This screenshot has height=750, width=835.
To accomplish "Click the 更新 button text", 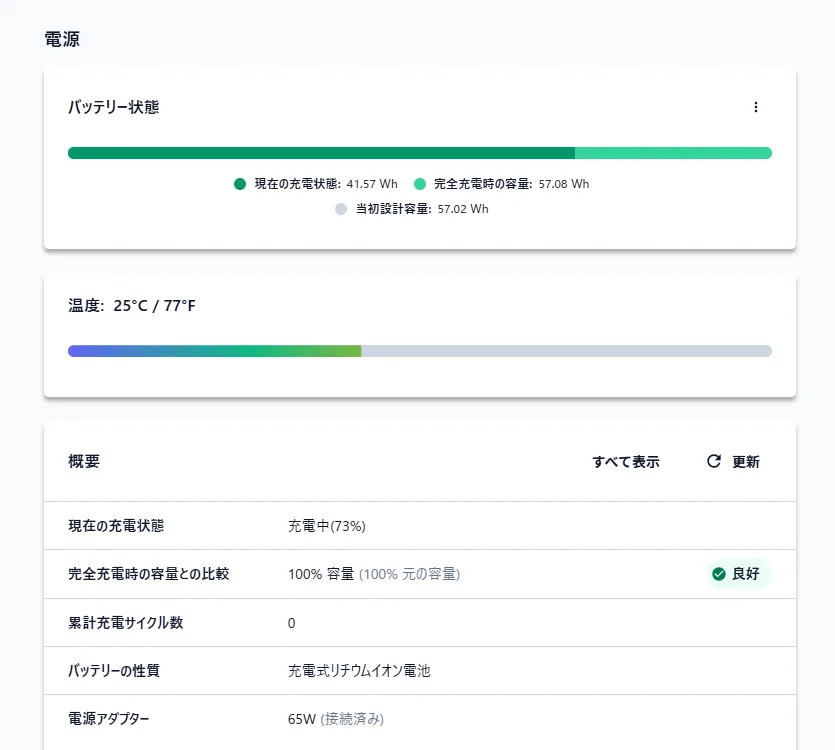I will point(746,462).
